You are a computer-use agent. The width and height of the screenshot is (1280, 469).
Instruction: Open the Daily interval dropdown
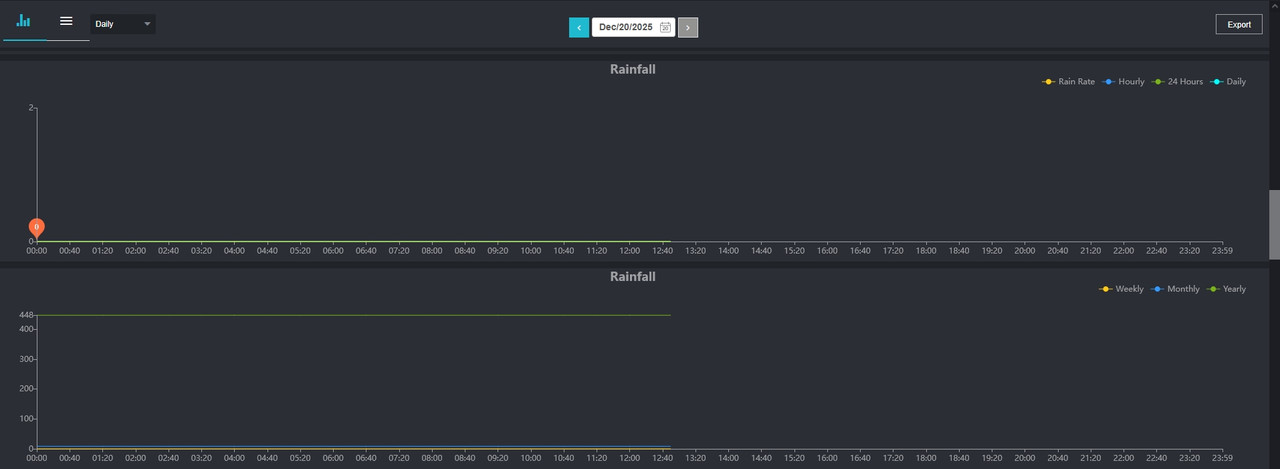(123, 23)
